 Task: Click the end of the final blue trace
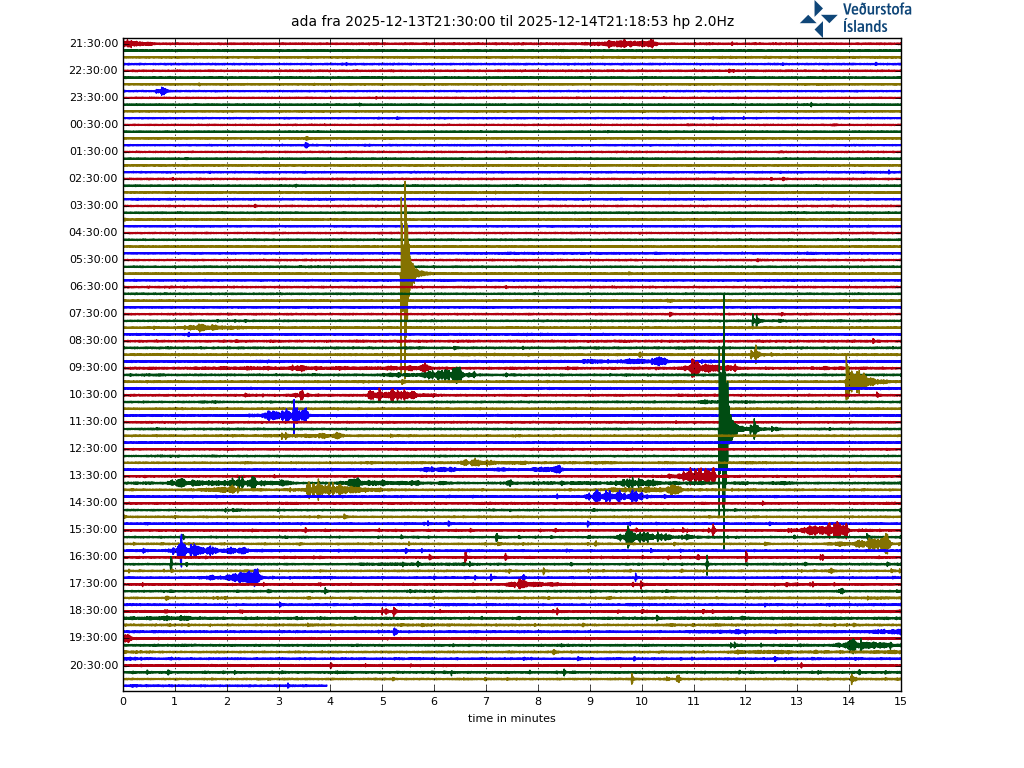(x=326, y=686)
